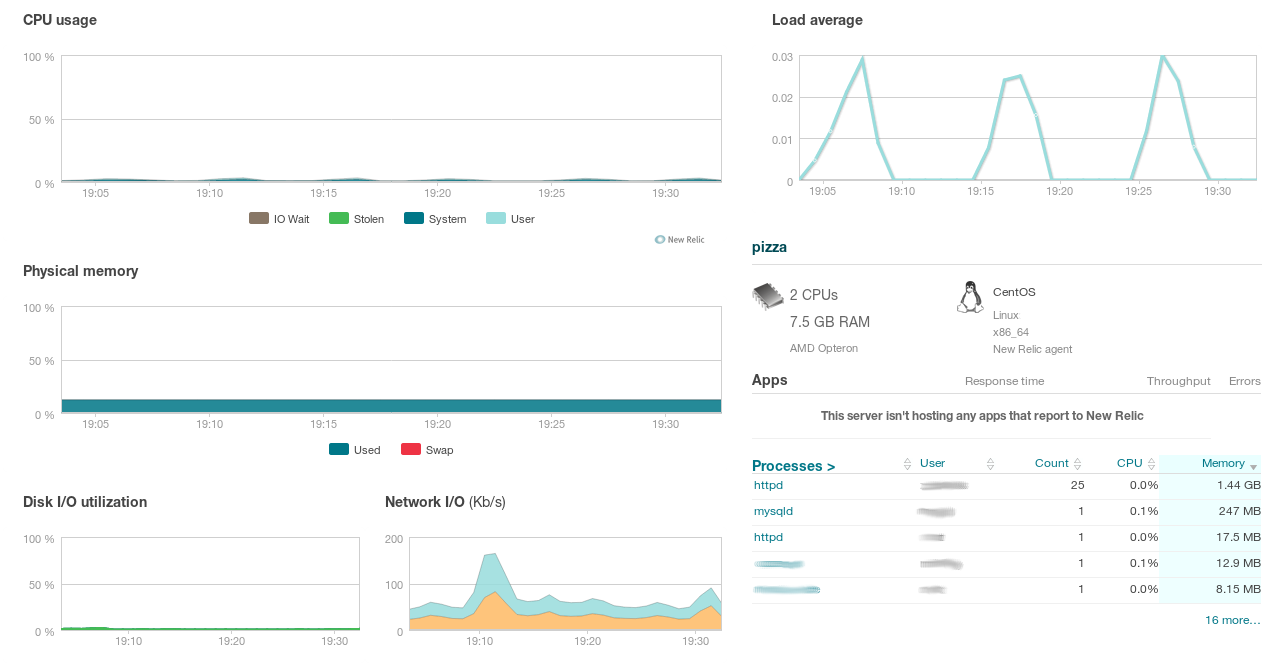Sort by User column arrows icon
Screen dimensions: 1271x666
(x=990, y=464)
